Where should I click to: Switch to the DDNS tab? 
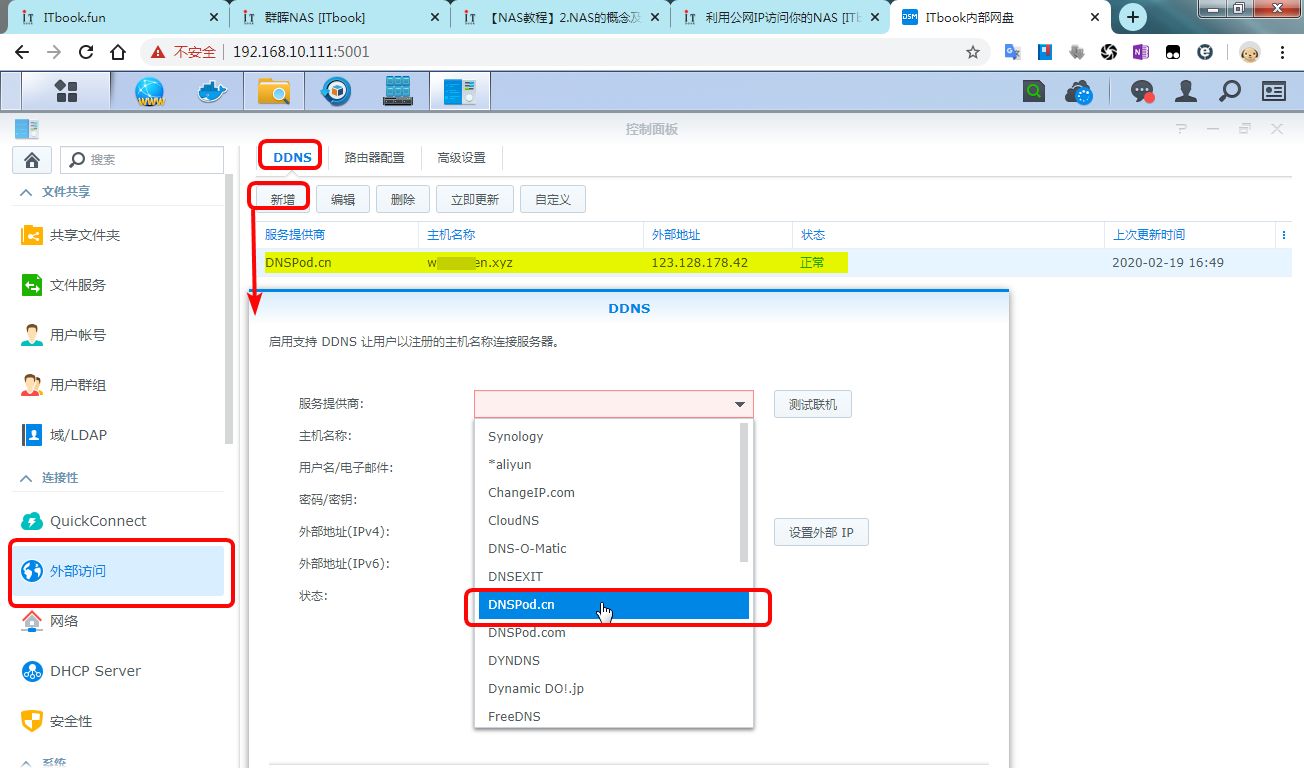(x=292, y=157)
